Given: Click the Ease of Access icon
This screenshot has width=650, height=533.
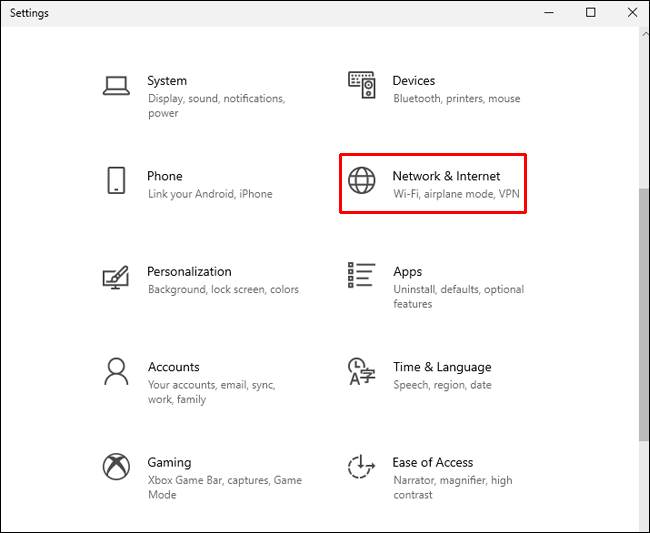Looking at the screenshot, I should pos(361,467).
